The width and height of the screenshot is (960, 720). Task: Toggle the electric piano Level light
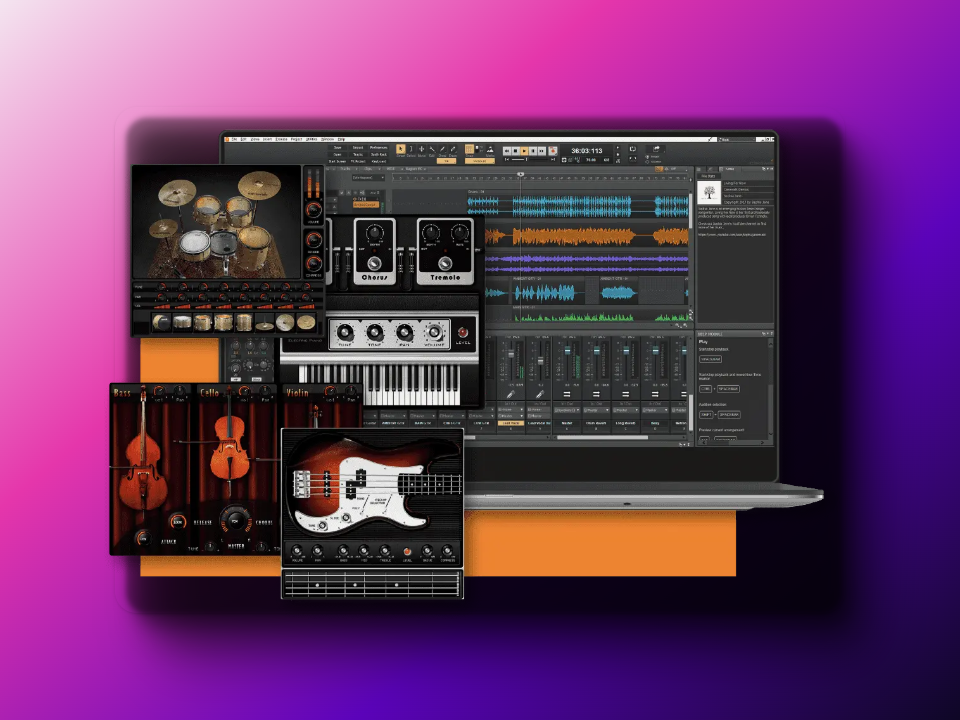[x=463, y=332]
